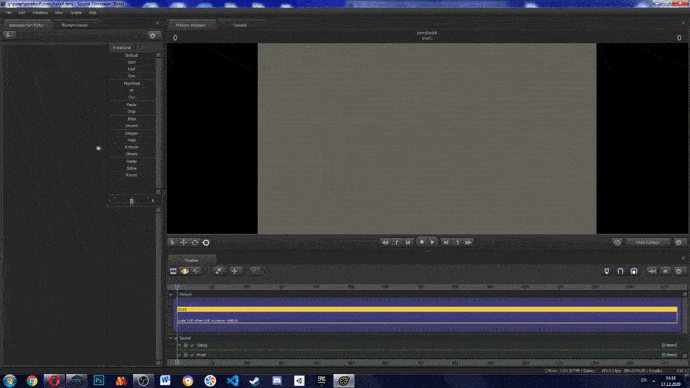Select the yellow shot clip in timeline
This screenshot has height=388, width=690.
[427, 309]
